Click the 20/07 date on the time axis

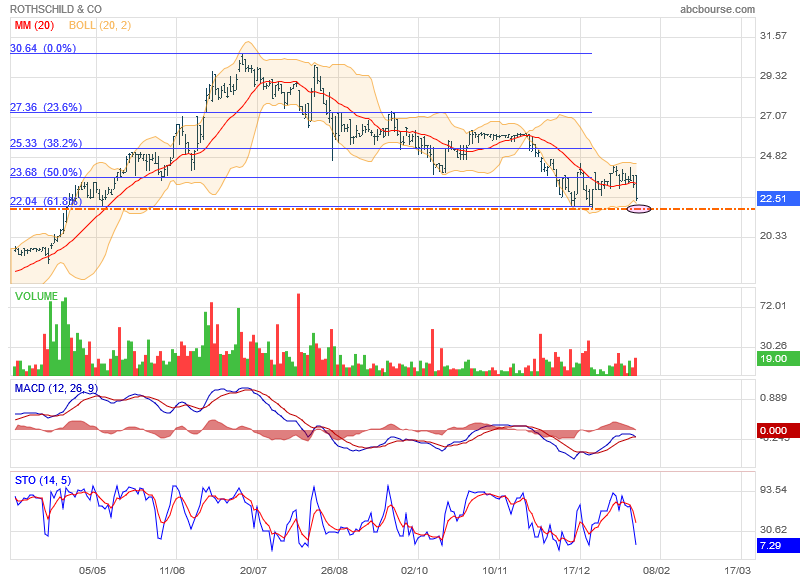[x=255, y=570]
